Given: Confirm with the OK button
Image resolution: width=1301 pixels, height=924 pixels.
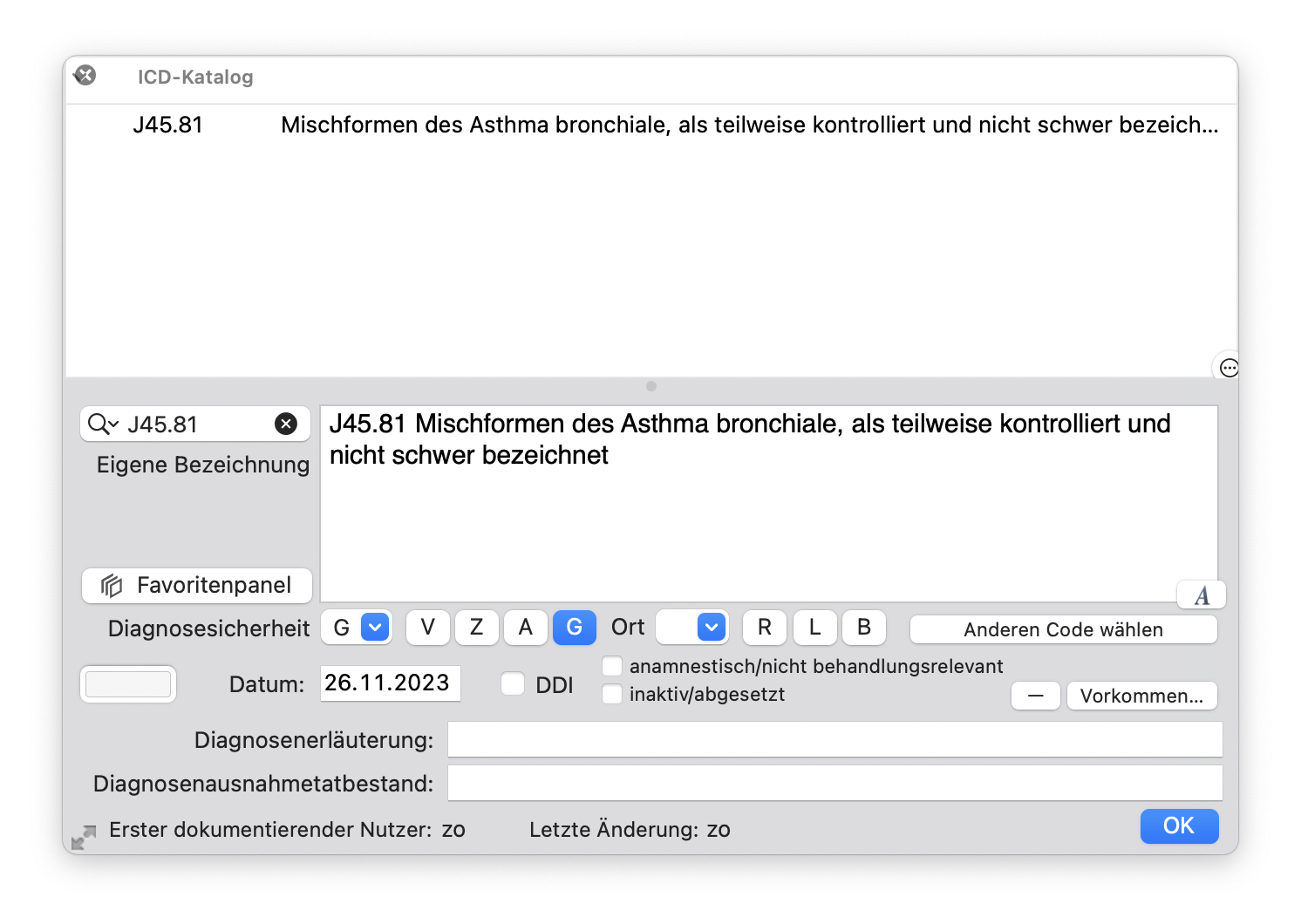Looking at the screenshot, I should pos(1179,825).
